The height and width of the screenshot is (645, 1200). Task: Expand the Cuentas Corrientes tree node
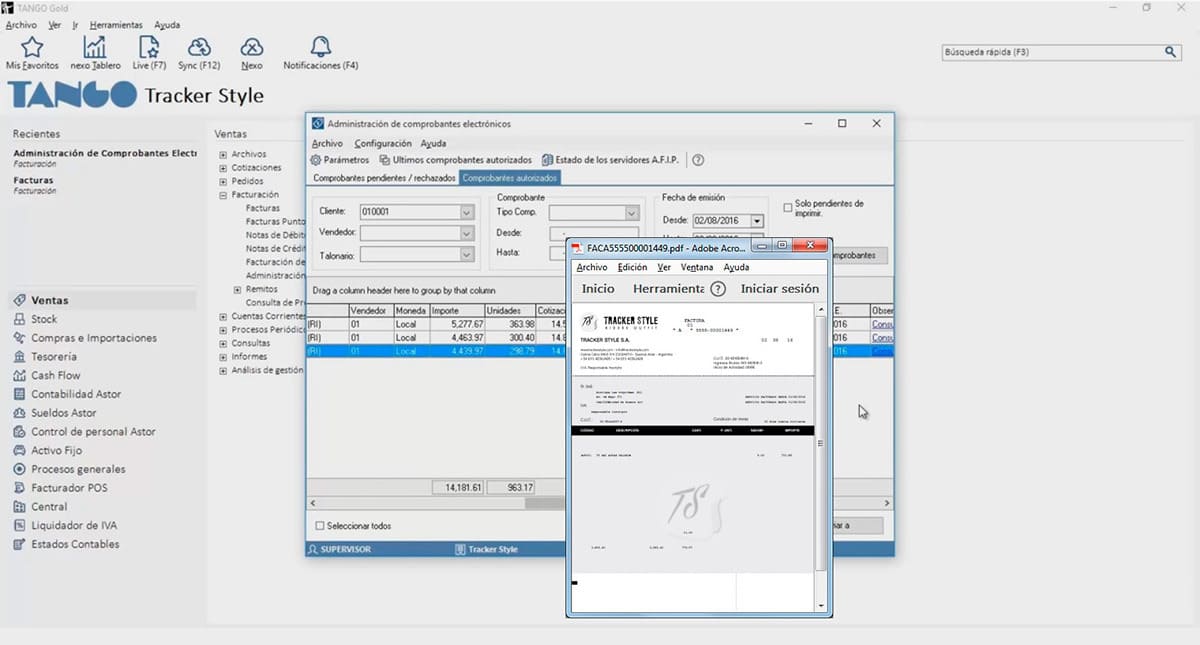pos(223,316)
